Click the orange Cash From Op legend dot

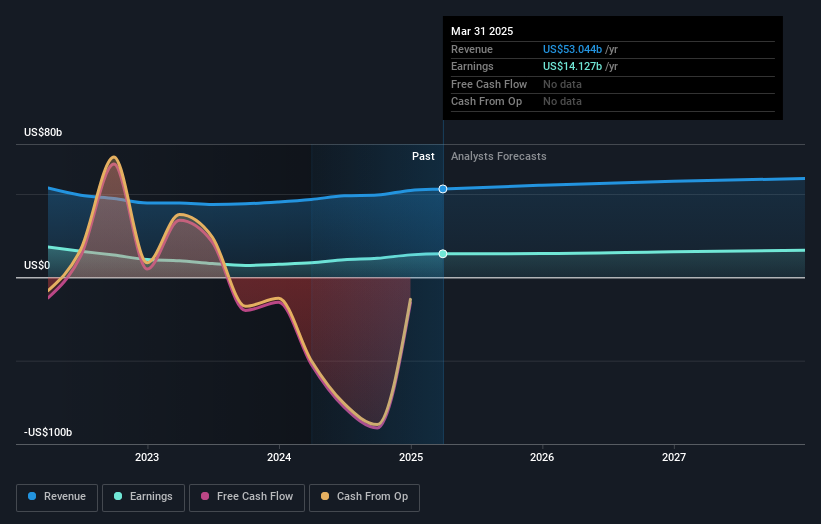pos(325,496)
